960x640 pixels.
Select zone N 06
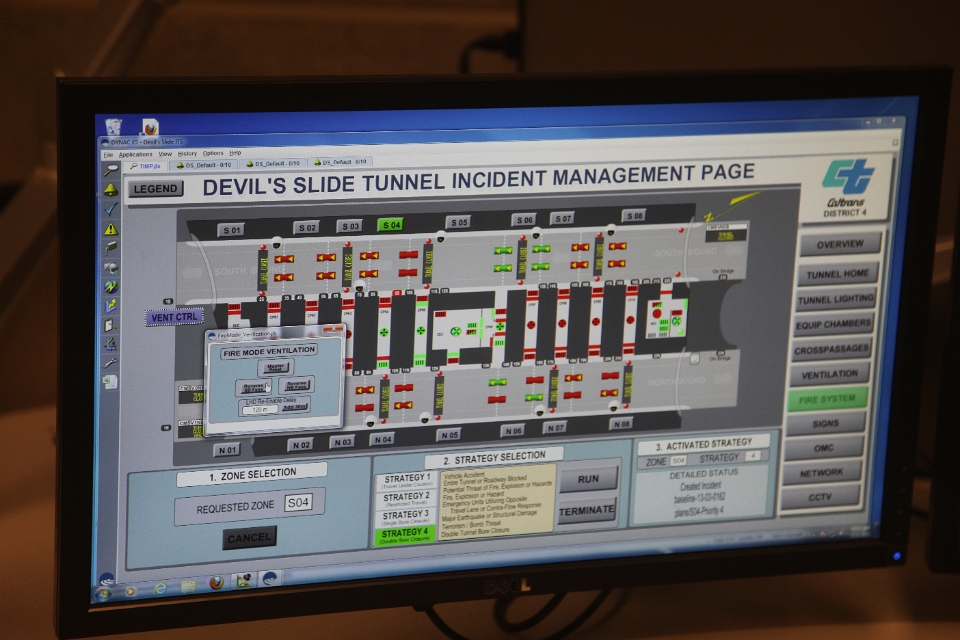[513, 431]
